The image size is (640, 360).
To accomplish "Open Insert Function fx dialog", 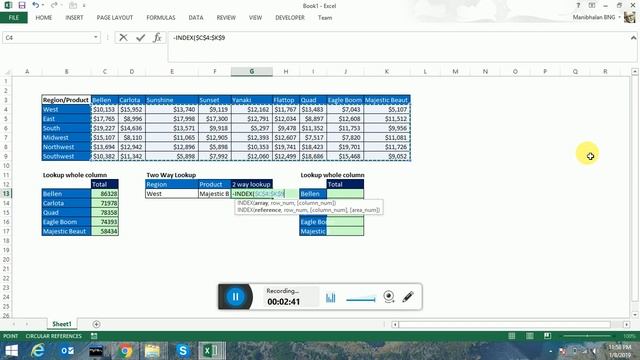I will 157,38.
